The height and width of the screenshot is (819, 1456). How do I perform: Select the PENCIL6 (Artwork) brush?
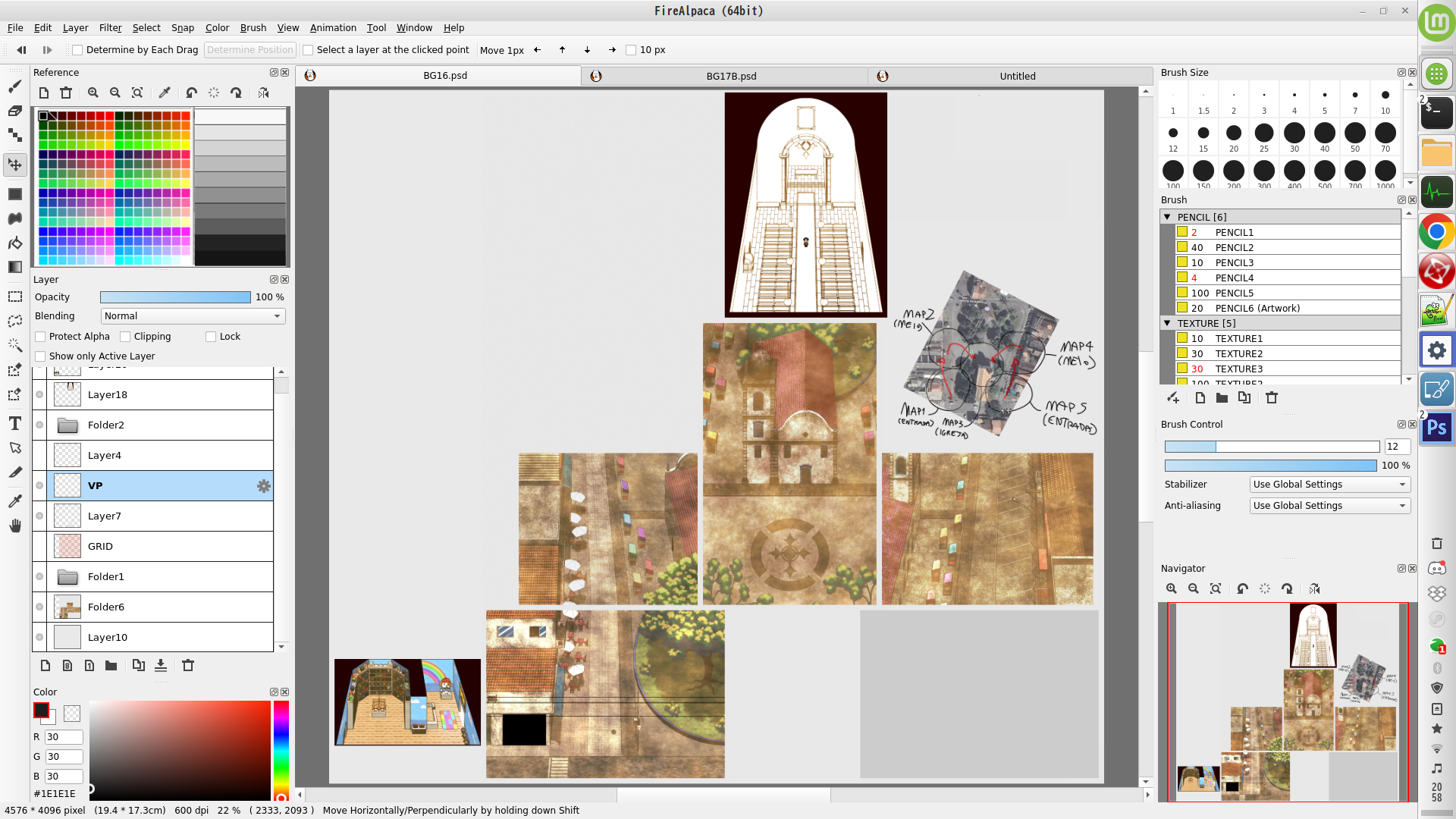coord(1288,308)
